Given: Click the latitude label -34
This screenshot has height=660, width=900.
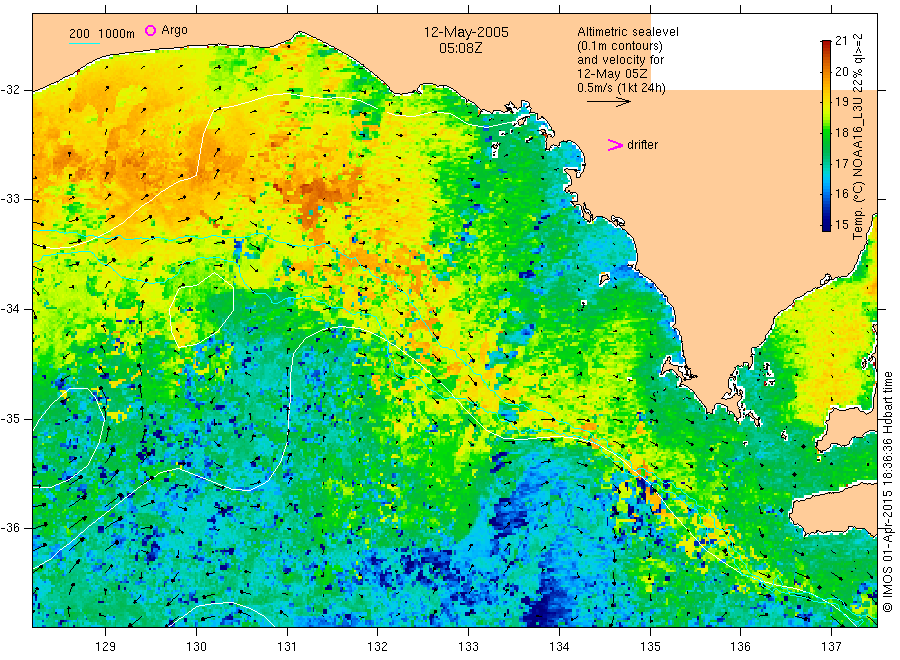Looking at the screenshot, I should click(10, 309).
